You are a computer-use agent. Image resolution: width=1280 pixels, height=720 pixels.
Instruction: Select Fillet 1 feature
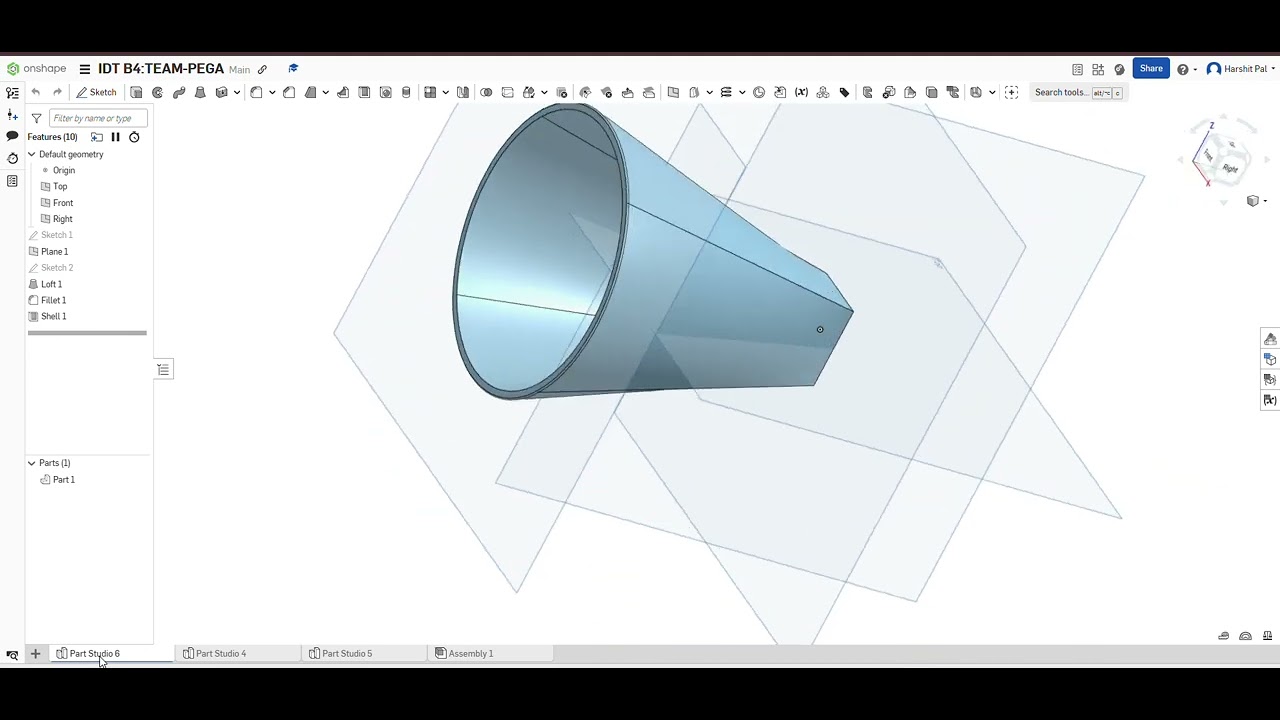(53, 300)
